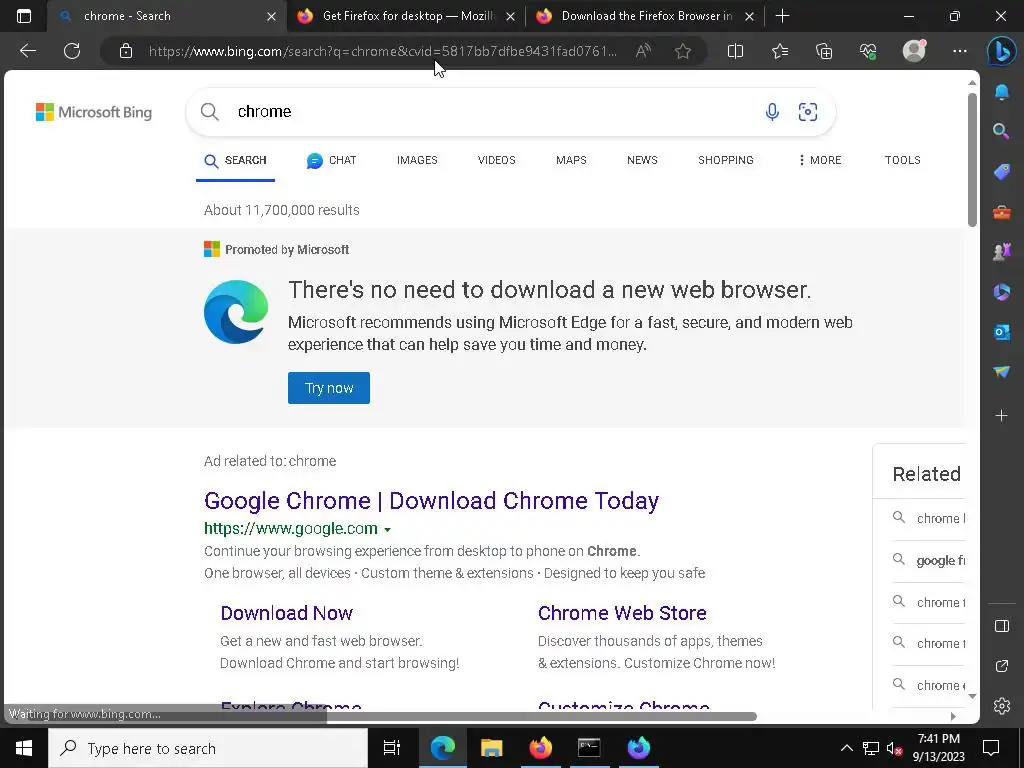
Task: Open the Read aloud icon in address bar
Action: coord(643,51)
